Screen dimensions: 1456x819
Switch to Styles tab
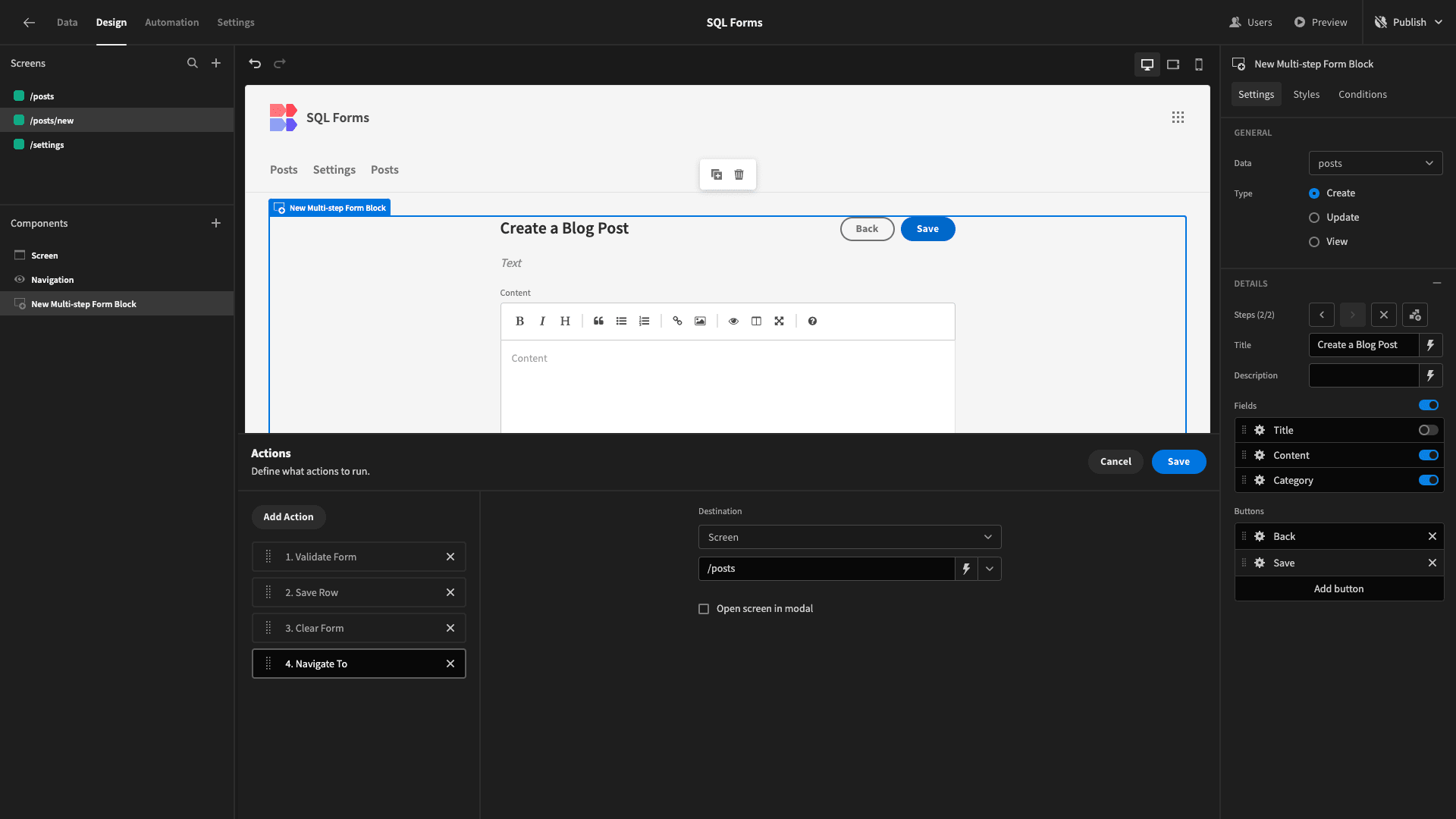coord(1307,95)
